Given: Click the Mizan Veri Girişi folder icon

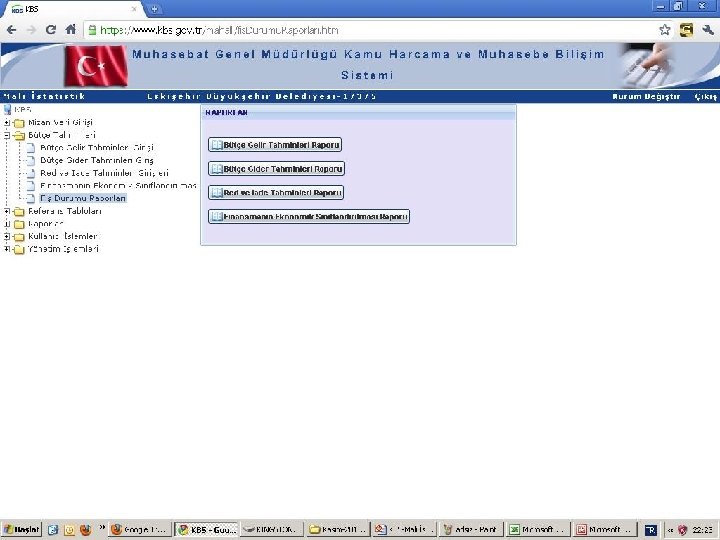Looking at the screenshot, I should pos(19,123).
